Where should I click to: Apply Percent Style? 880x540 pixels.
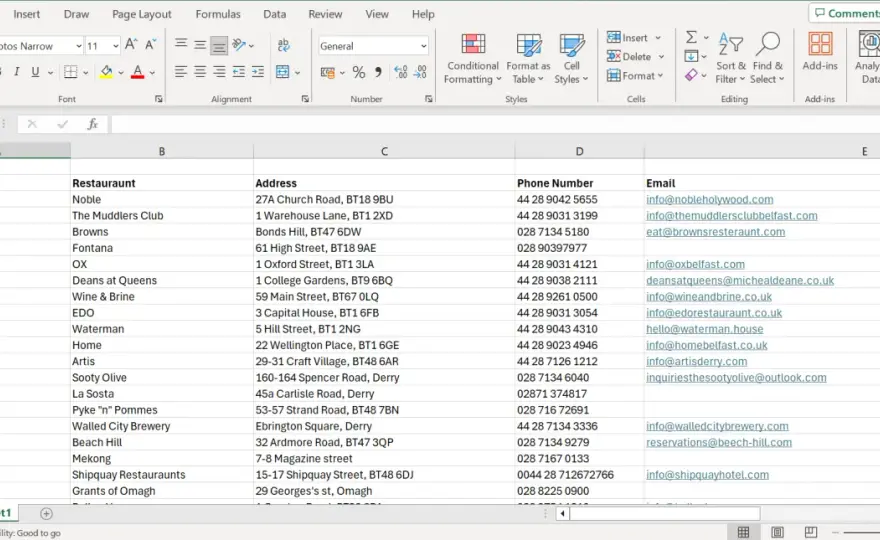tap(359, 72)
